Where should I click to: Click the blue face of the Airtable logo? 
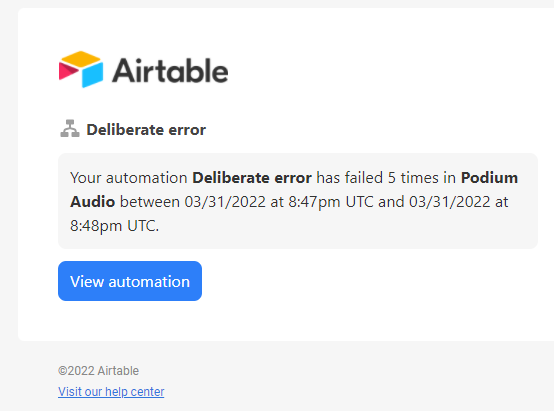pos(93,75)
